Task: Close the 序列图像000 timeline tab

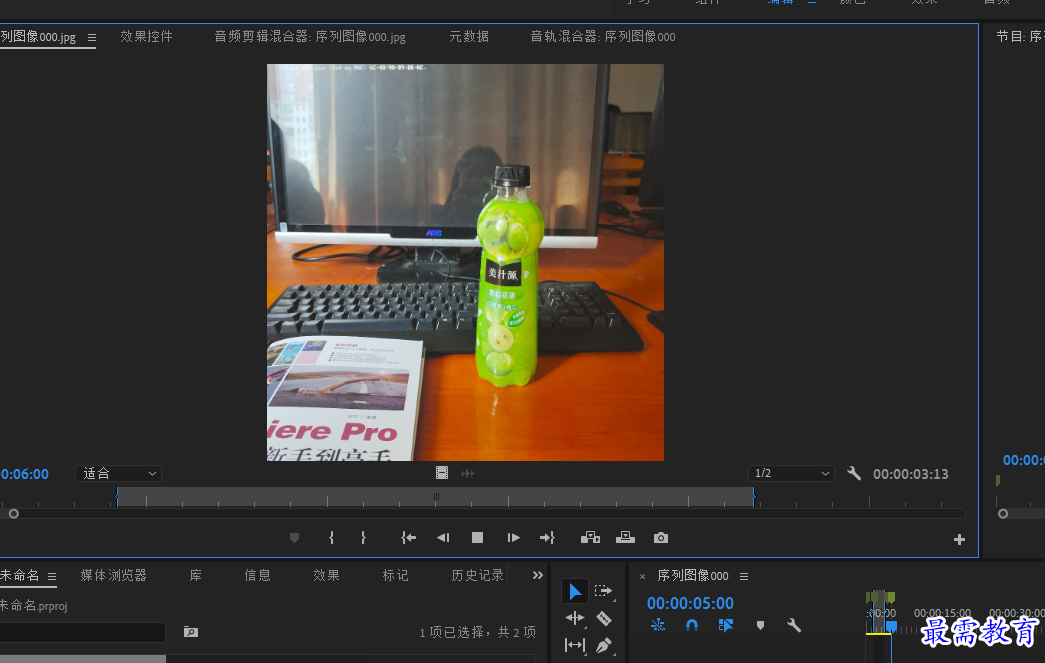Action: pos(642,576)
